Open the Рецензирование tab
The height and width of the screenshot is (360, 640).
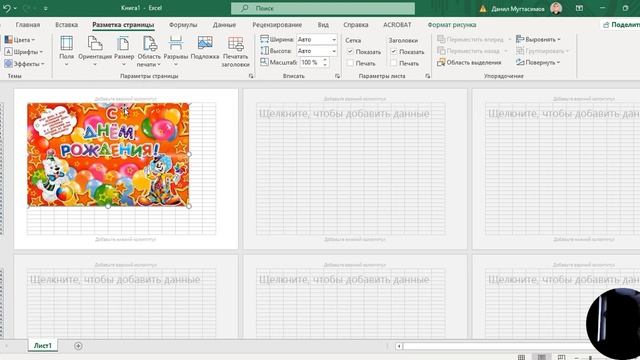(277, 25)
